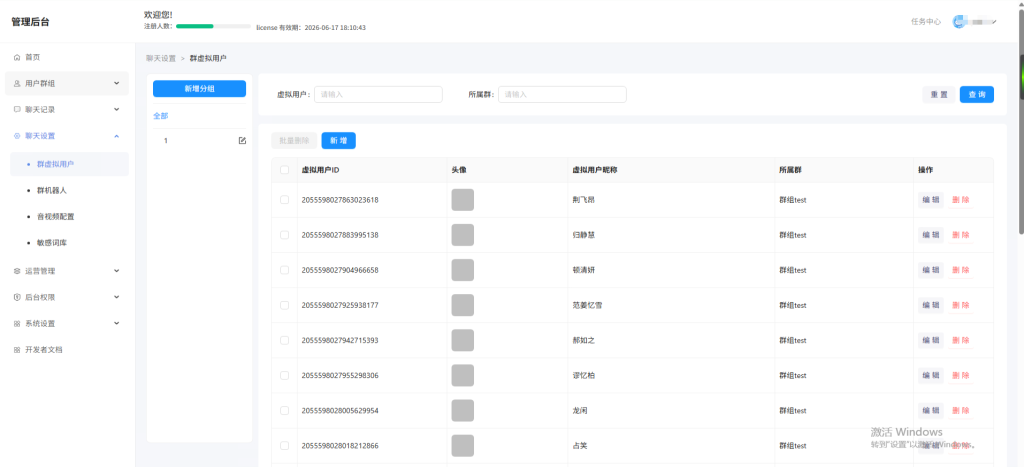Viewport: 1024px width, 467px height.
Task: Click avatar thumbnail for 归静慧
Action: [462, 234]
